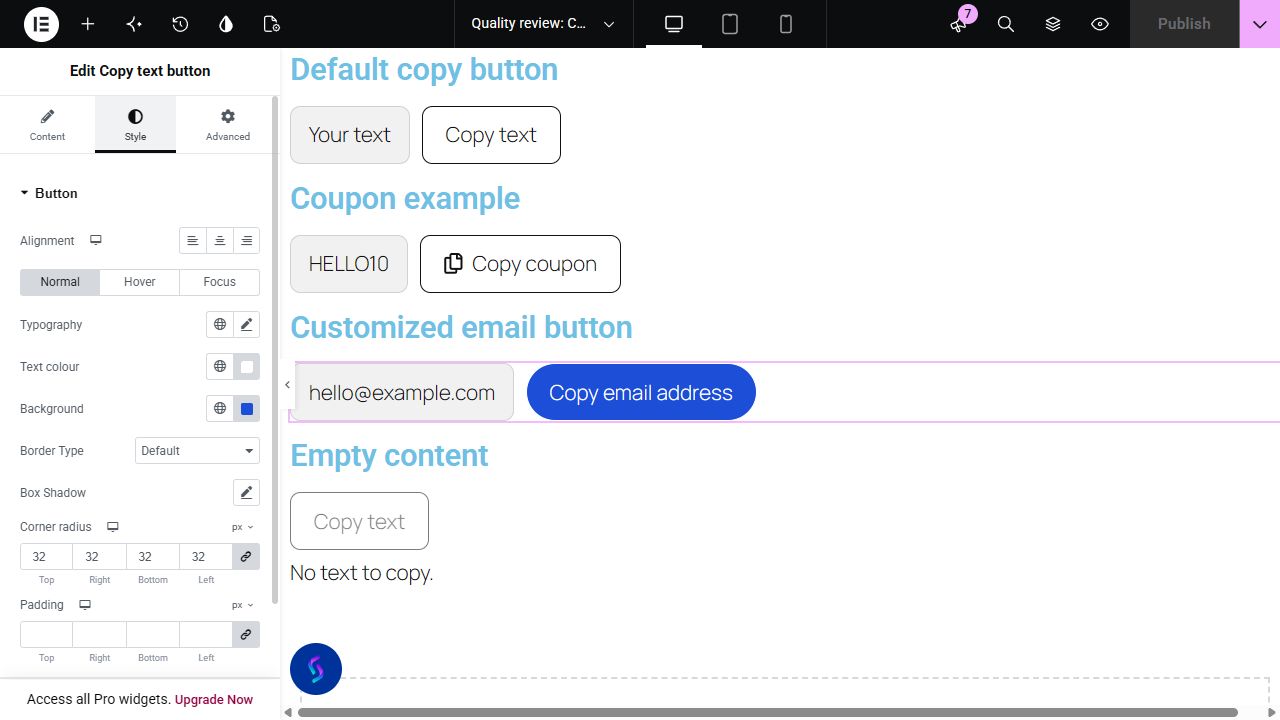Open site theme style droplet

pos(226,24)
